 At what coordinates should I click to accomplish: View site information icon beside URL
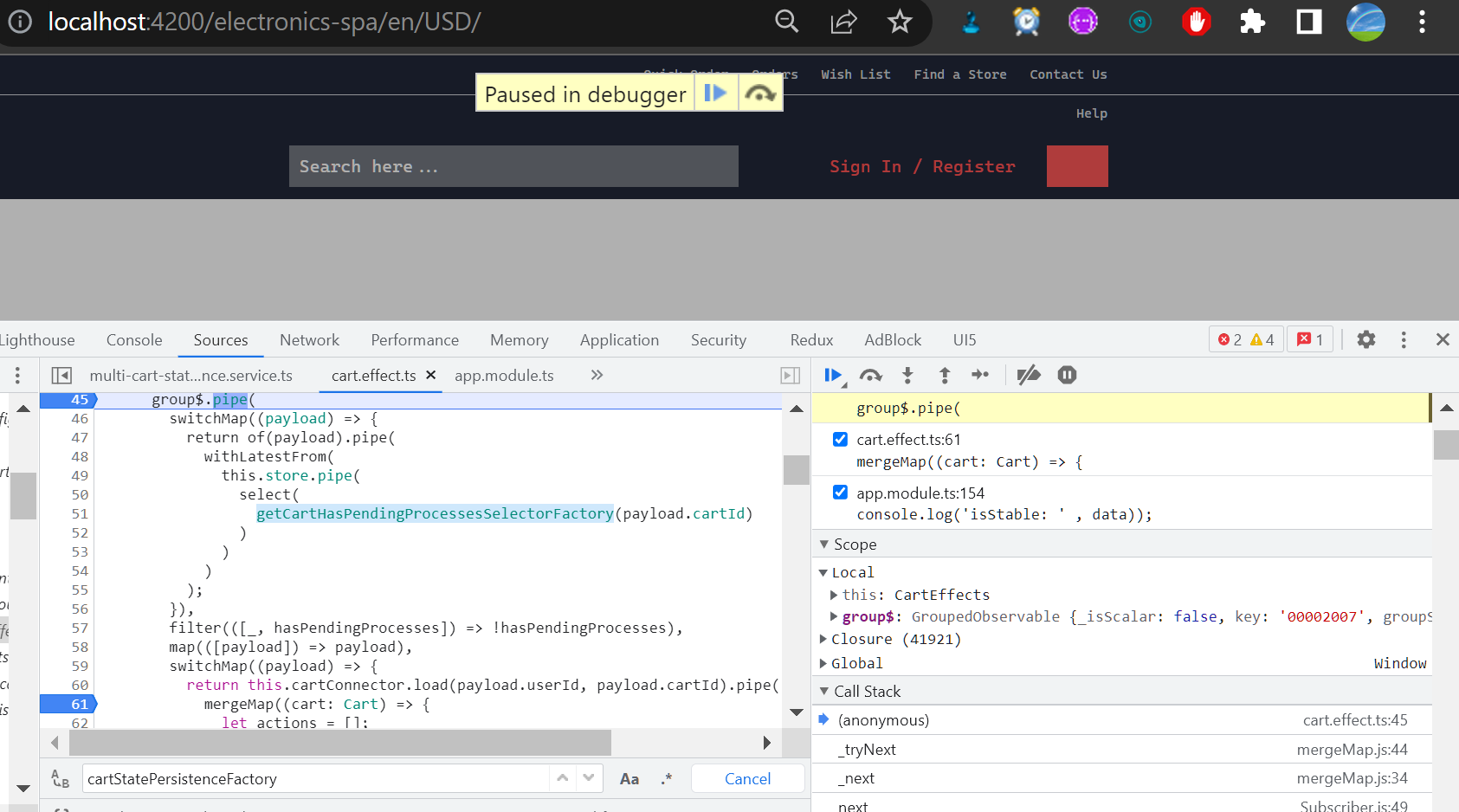20,21
